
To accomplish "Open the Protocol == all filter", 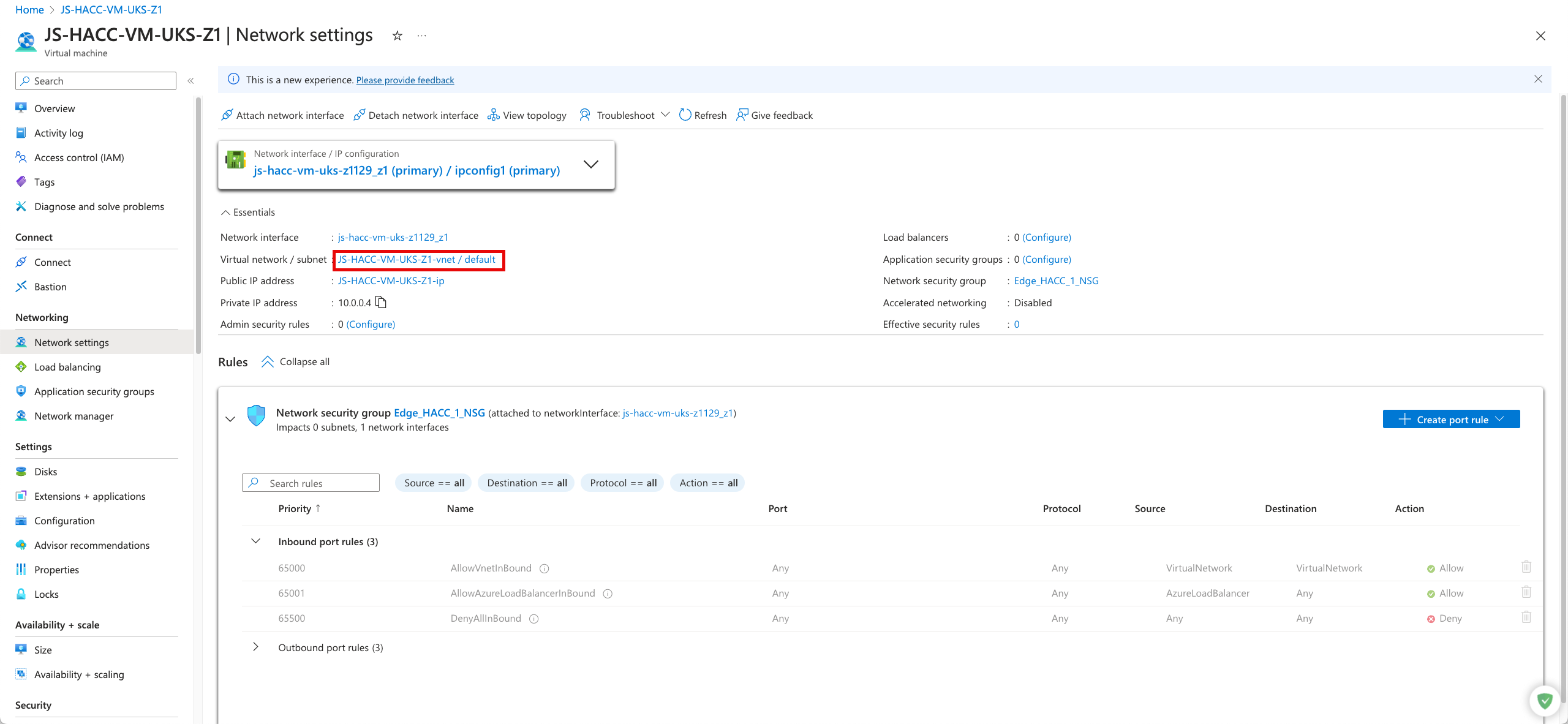I will pyautogui.click(x=623, y=483).
